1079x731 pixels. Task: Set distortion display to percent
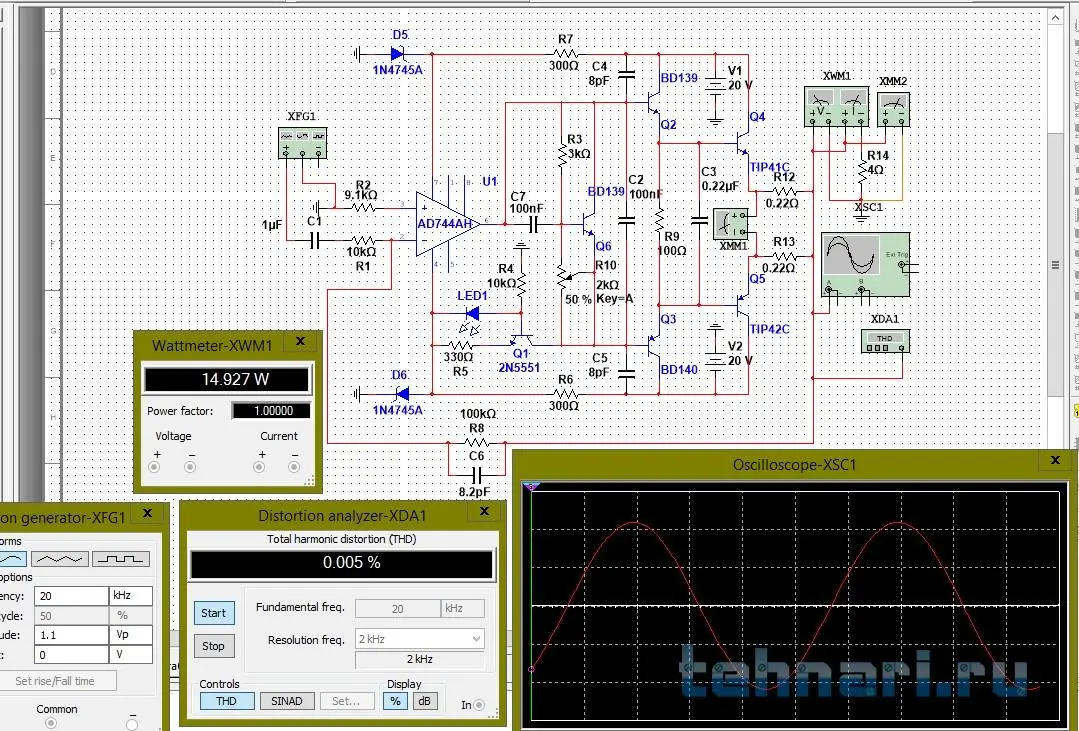[x=395, y=701]
